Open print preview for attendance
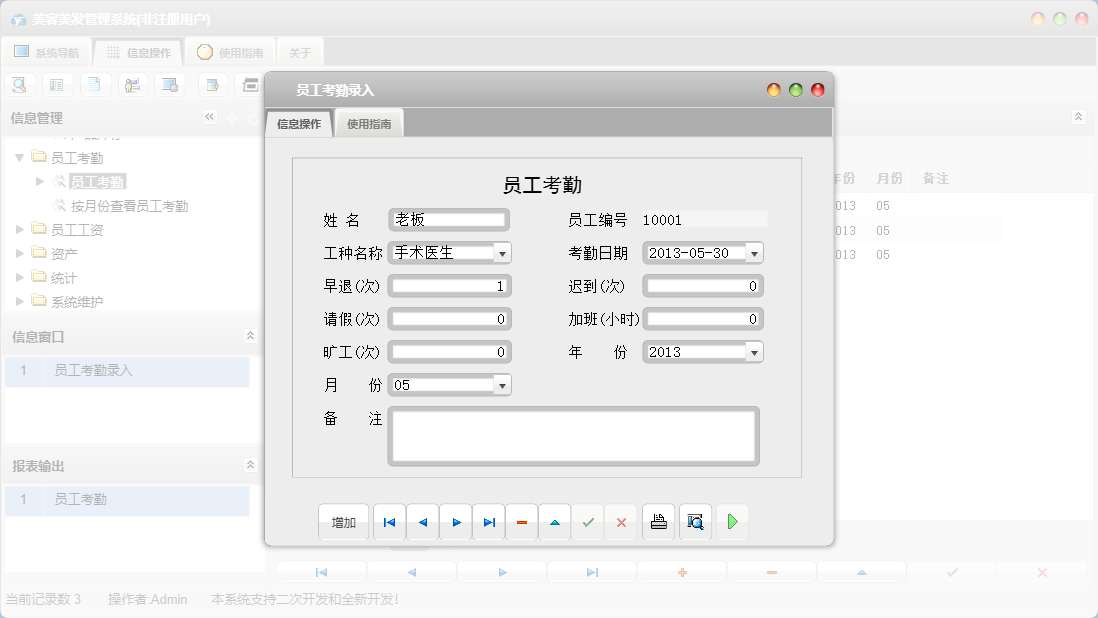 click(694, 521)
